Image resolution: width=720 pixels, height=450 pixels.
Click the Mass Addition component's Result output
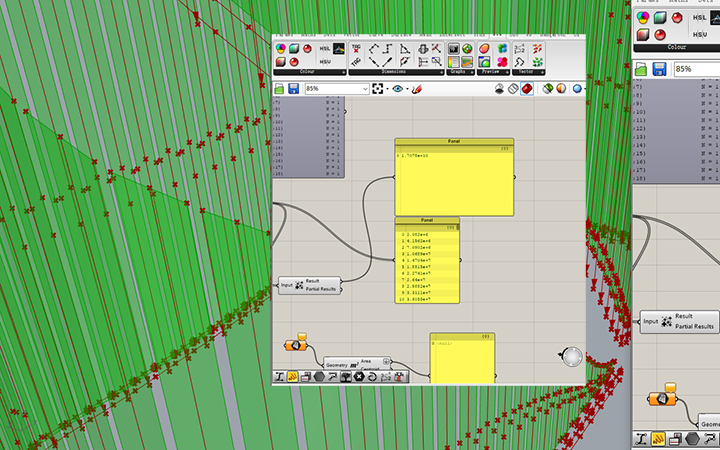(x=312, y=282)
